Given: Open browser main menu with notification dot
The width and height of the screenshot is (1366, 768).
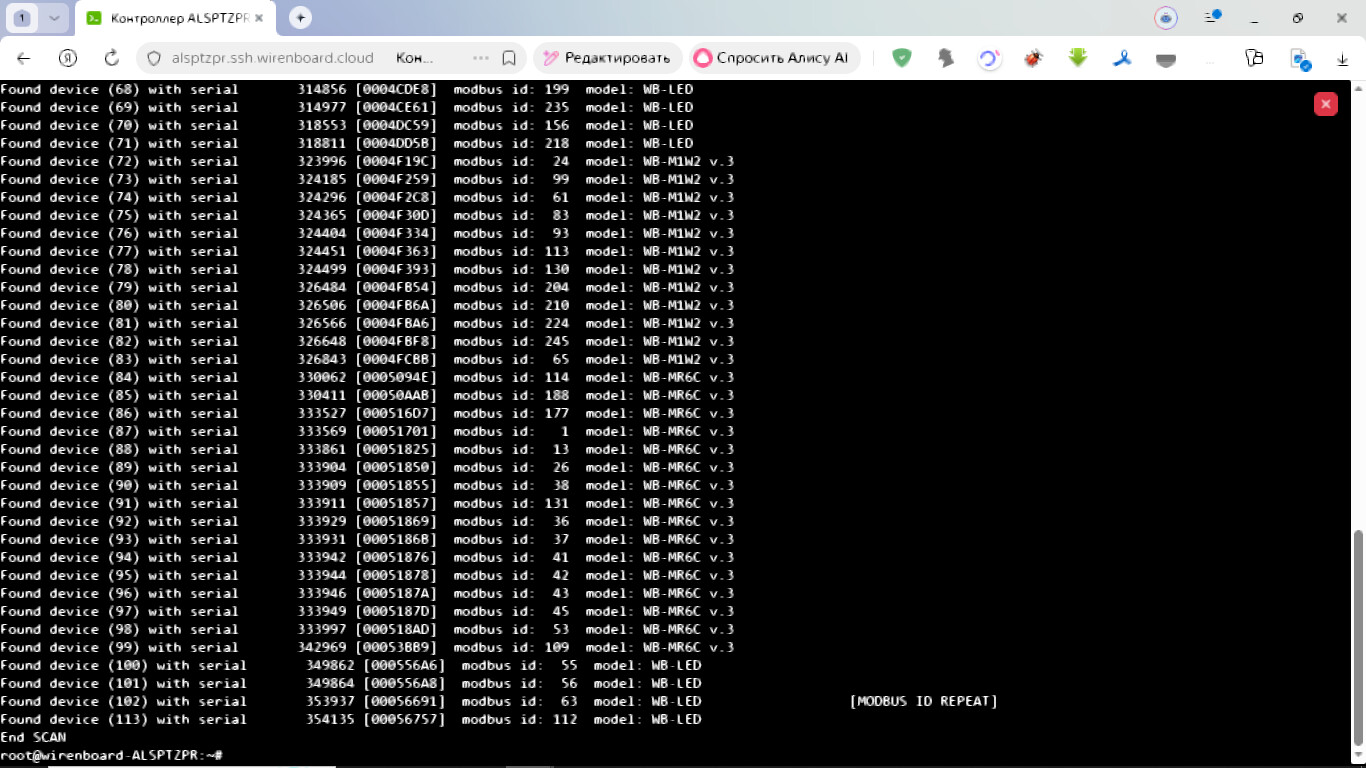Looking at the screenshot, I should 1212,17.
